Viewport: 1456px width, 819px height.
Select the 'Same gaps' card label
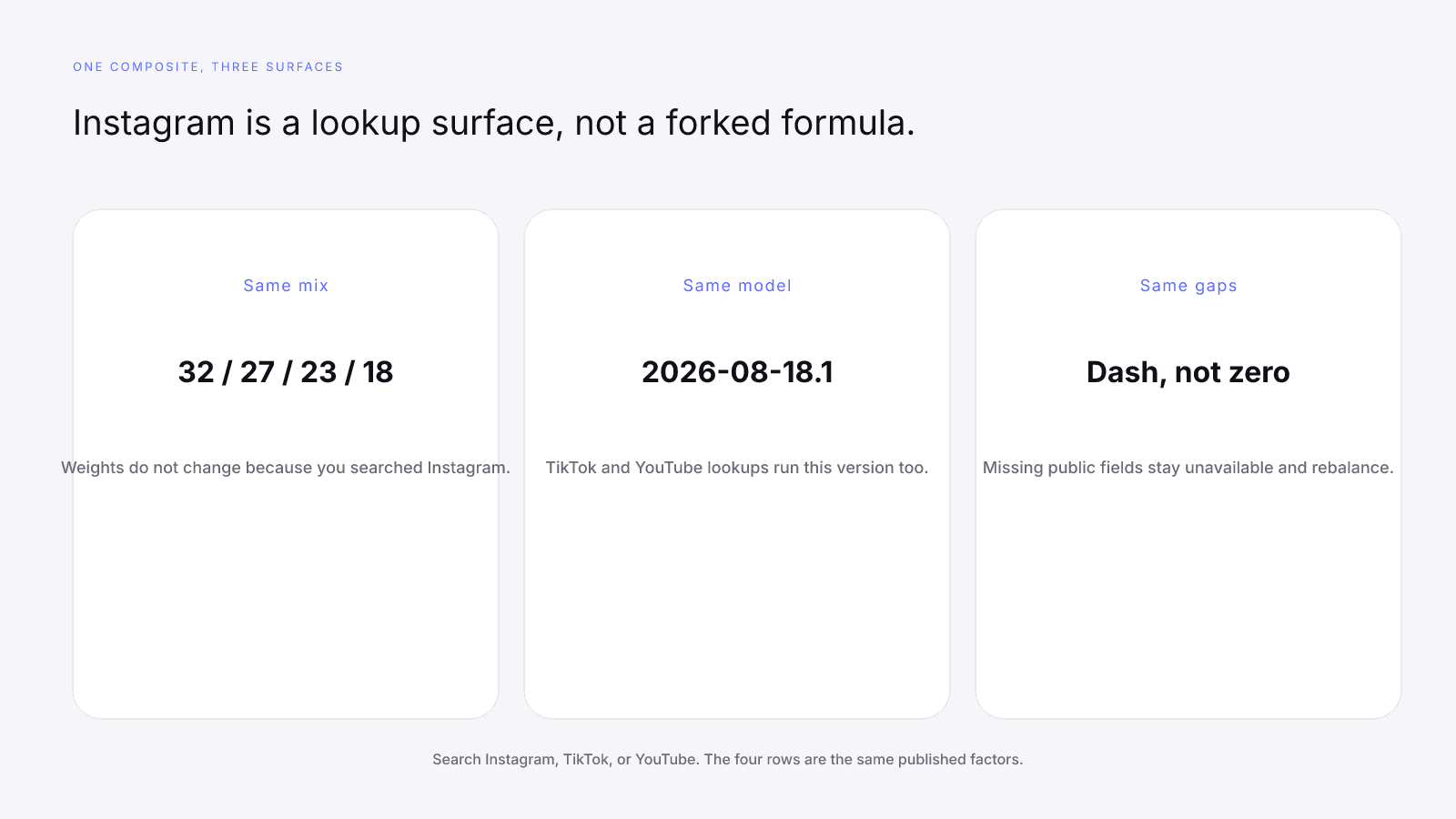[x=1188, y=286]
